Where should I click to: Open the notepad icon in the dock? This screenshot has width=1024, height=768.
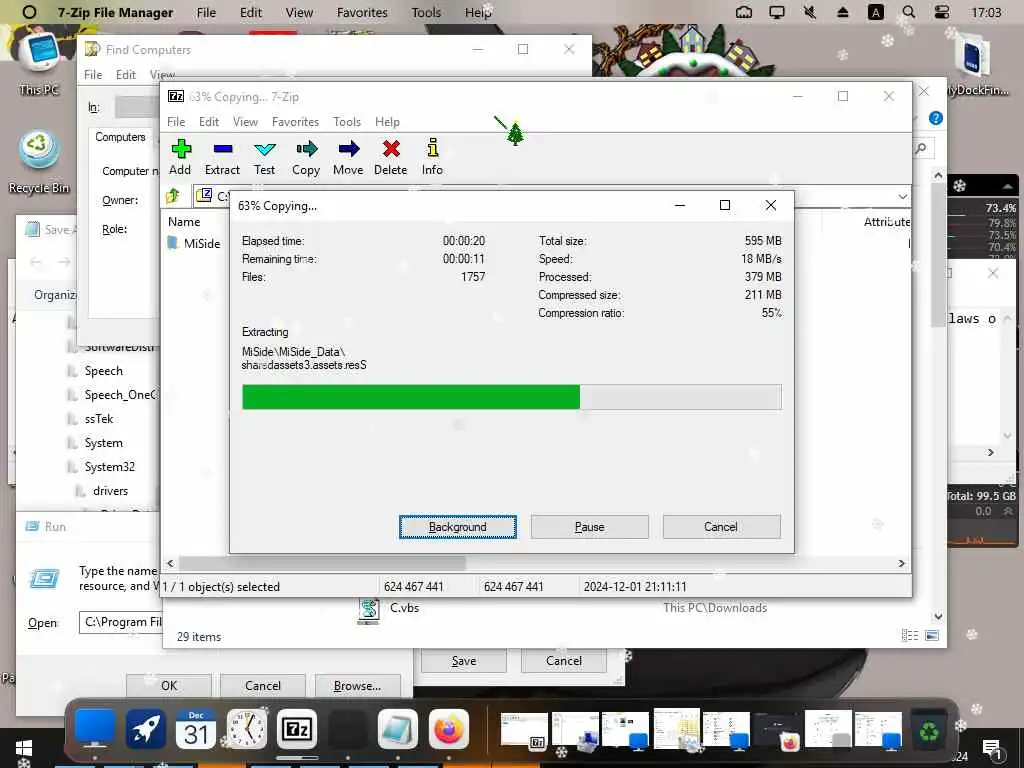point(398,729)
